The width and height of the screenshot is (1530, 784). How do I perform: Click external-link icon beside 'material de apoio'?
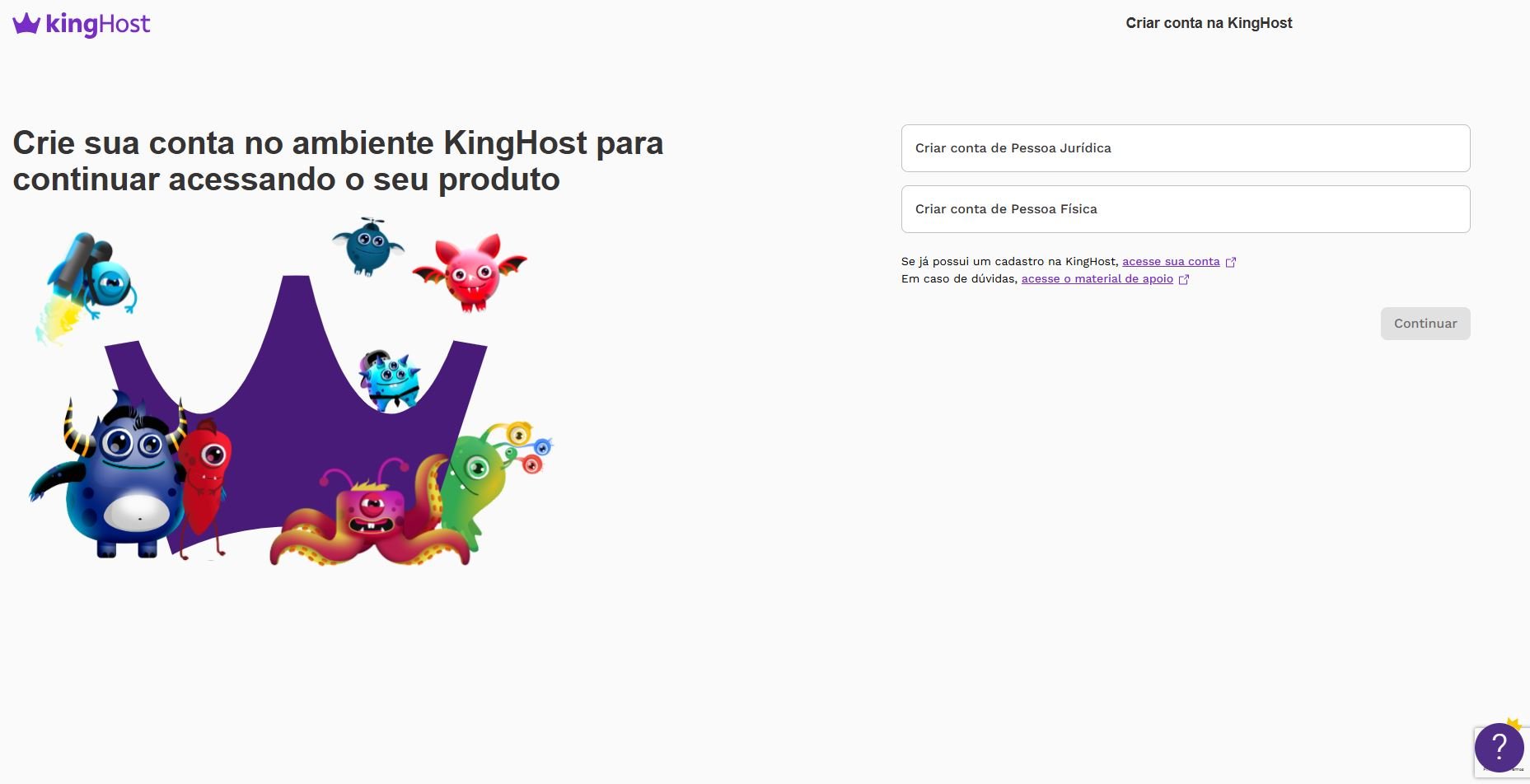[1184, 279]
